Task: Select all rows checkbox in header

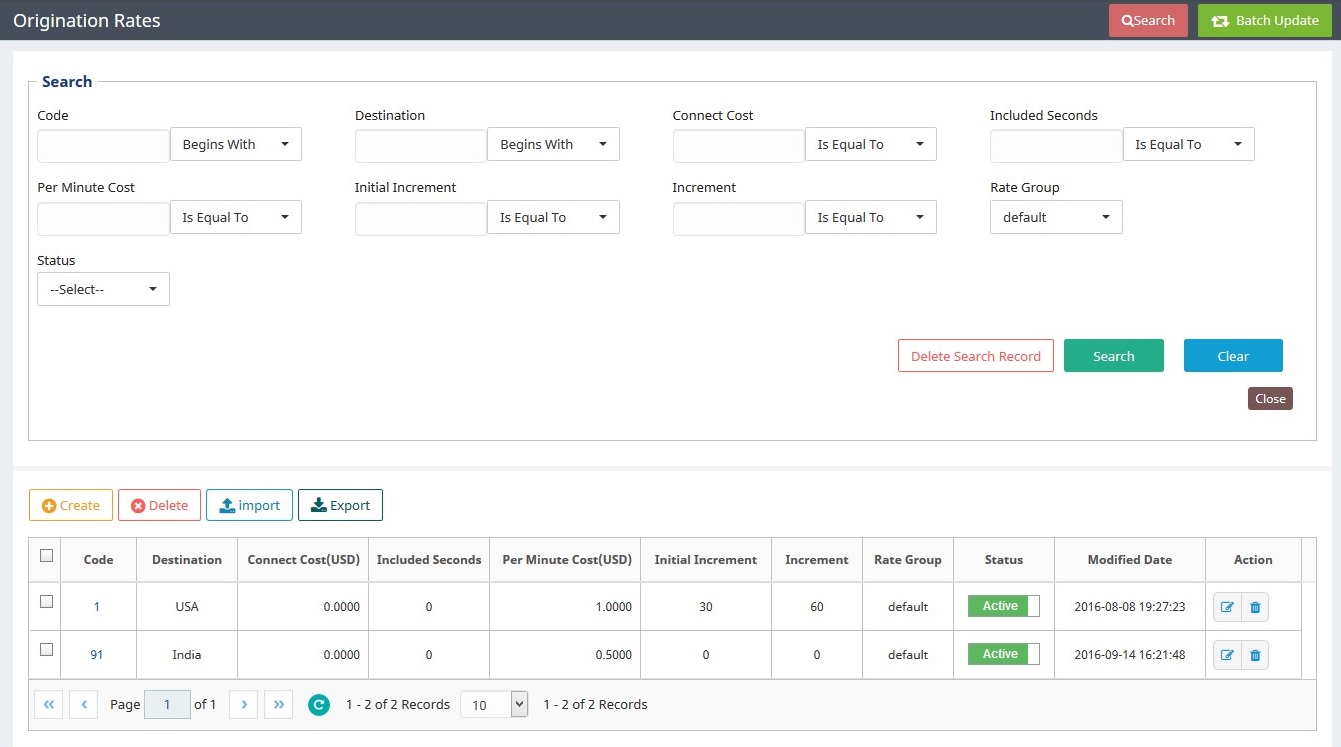Action: [x=46, y=556]
